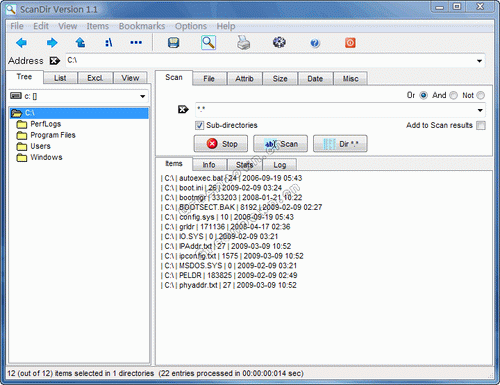Open the Address dropdown arrow
Image resolution: width=500 pixels, height=385 pixels.
[479, 61]
